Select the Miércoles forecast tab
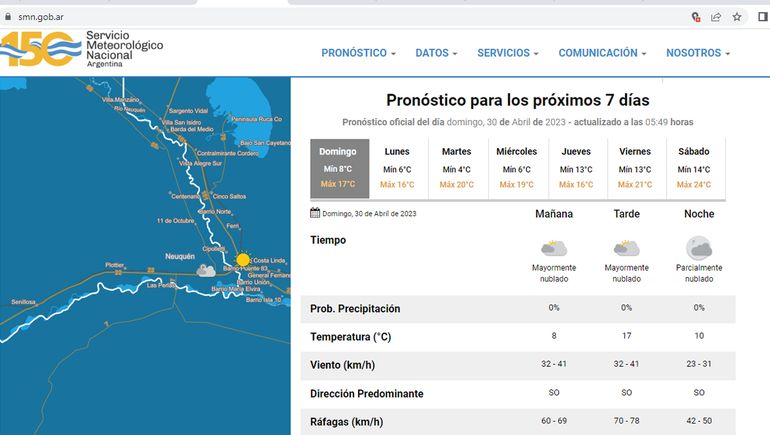 click(x=517, y=168)
